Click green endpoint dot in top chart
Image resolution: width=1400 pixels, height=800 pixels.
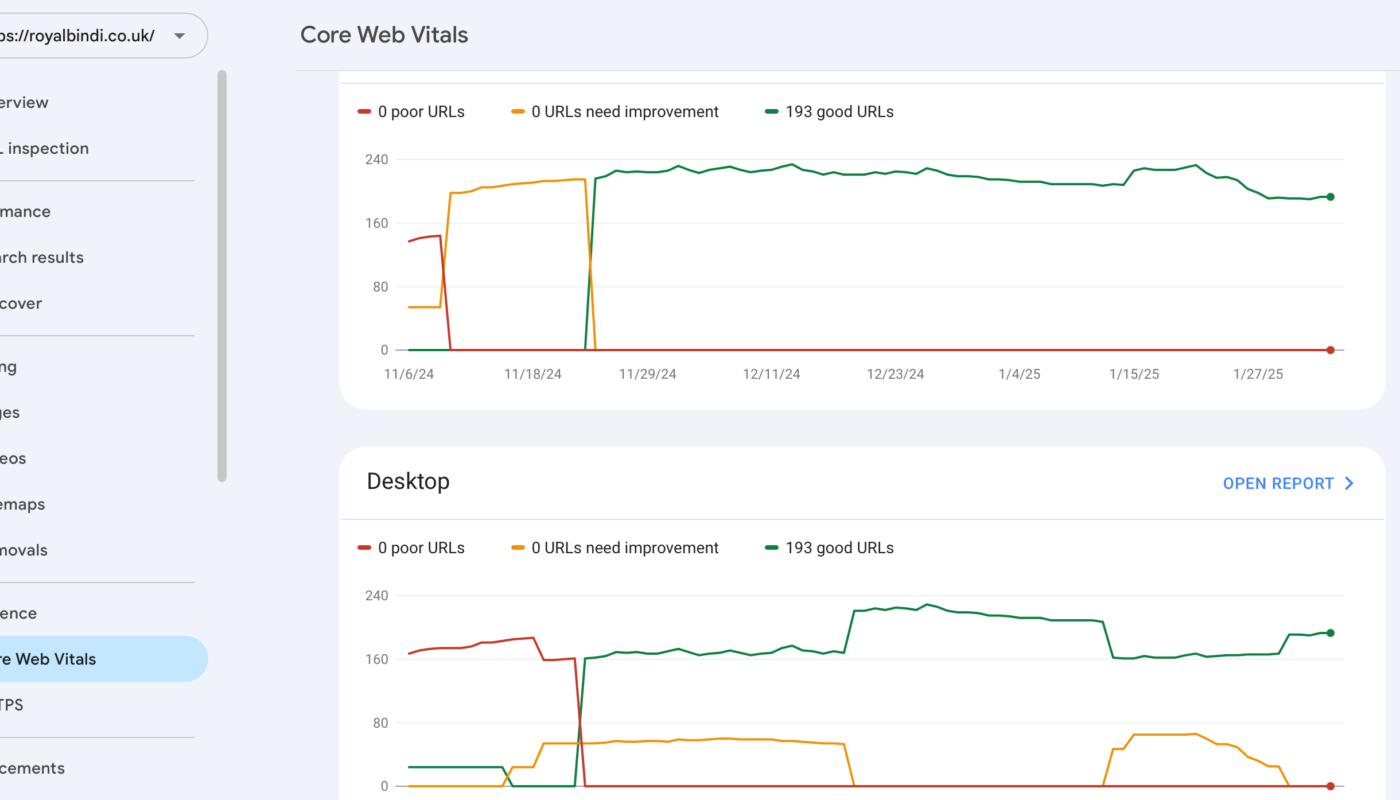click(x=1330, y=197)
